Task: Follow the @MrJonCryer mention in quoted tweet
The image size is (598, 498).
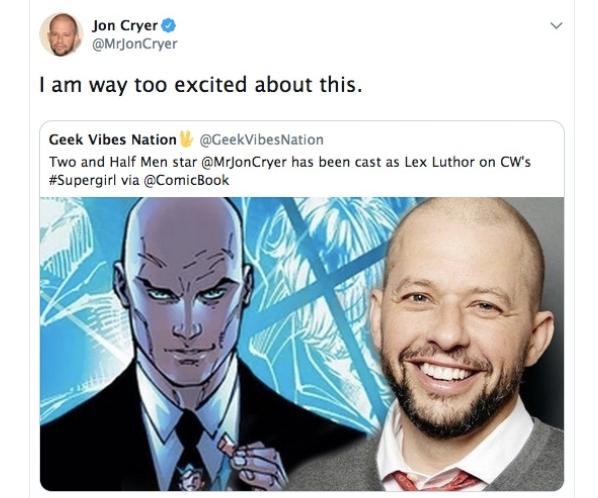Action: point(243,162)
